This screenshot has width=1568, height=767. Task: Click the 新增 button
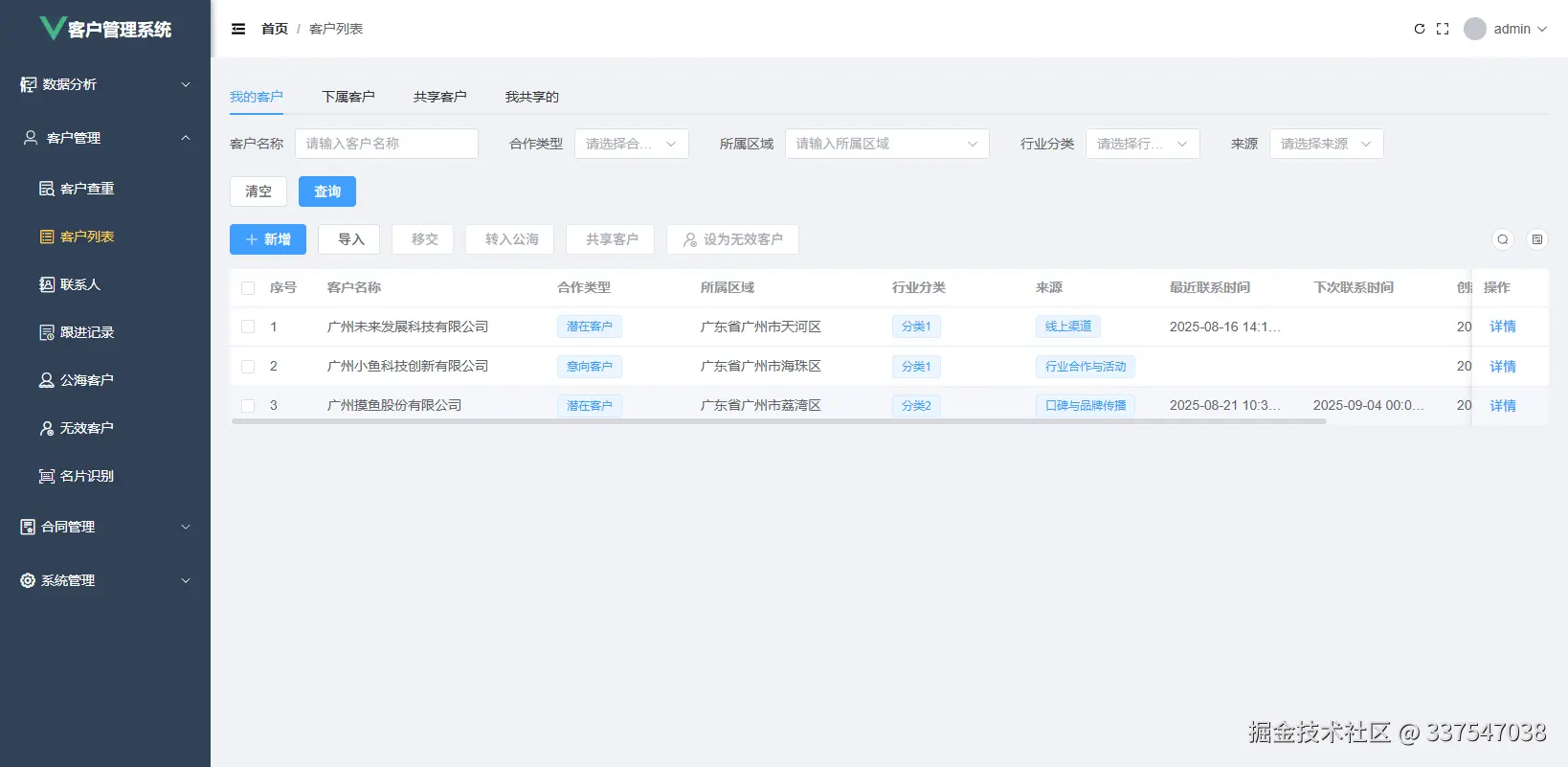(x=268, y=239)
